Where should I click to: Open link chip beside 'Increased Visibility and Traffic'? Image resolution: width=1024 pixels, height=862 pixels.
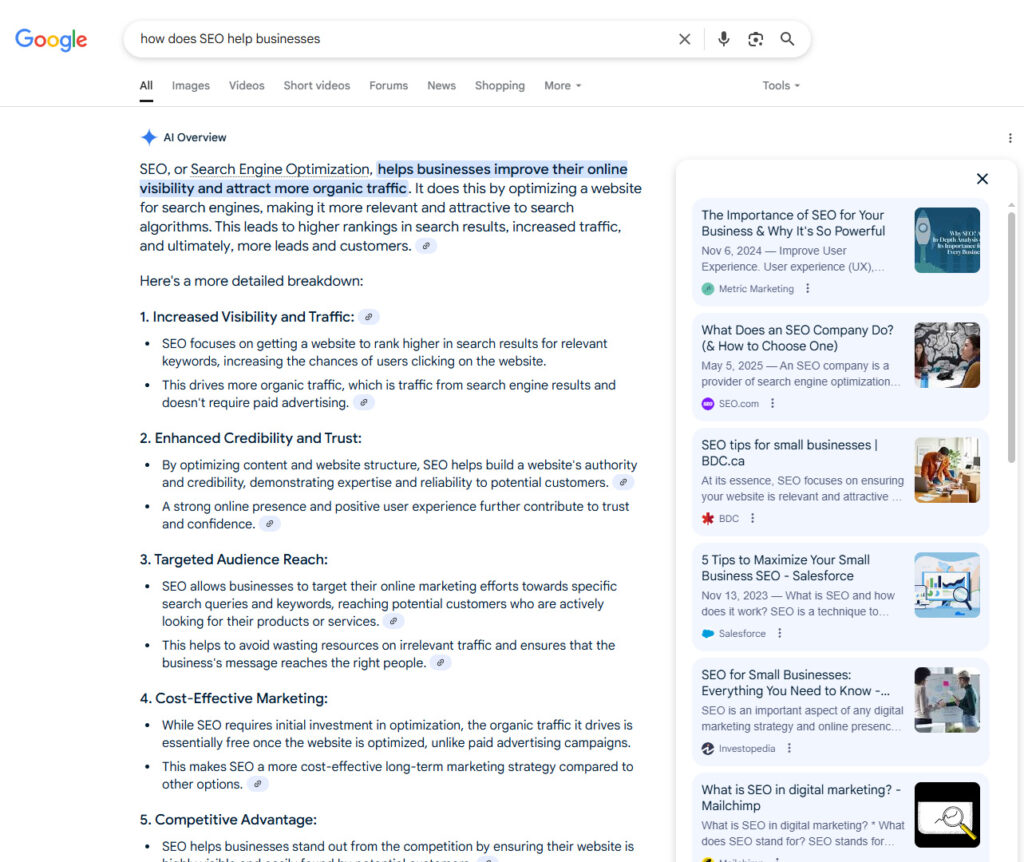pos(368,317)
